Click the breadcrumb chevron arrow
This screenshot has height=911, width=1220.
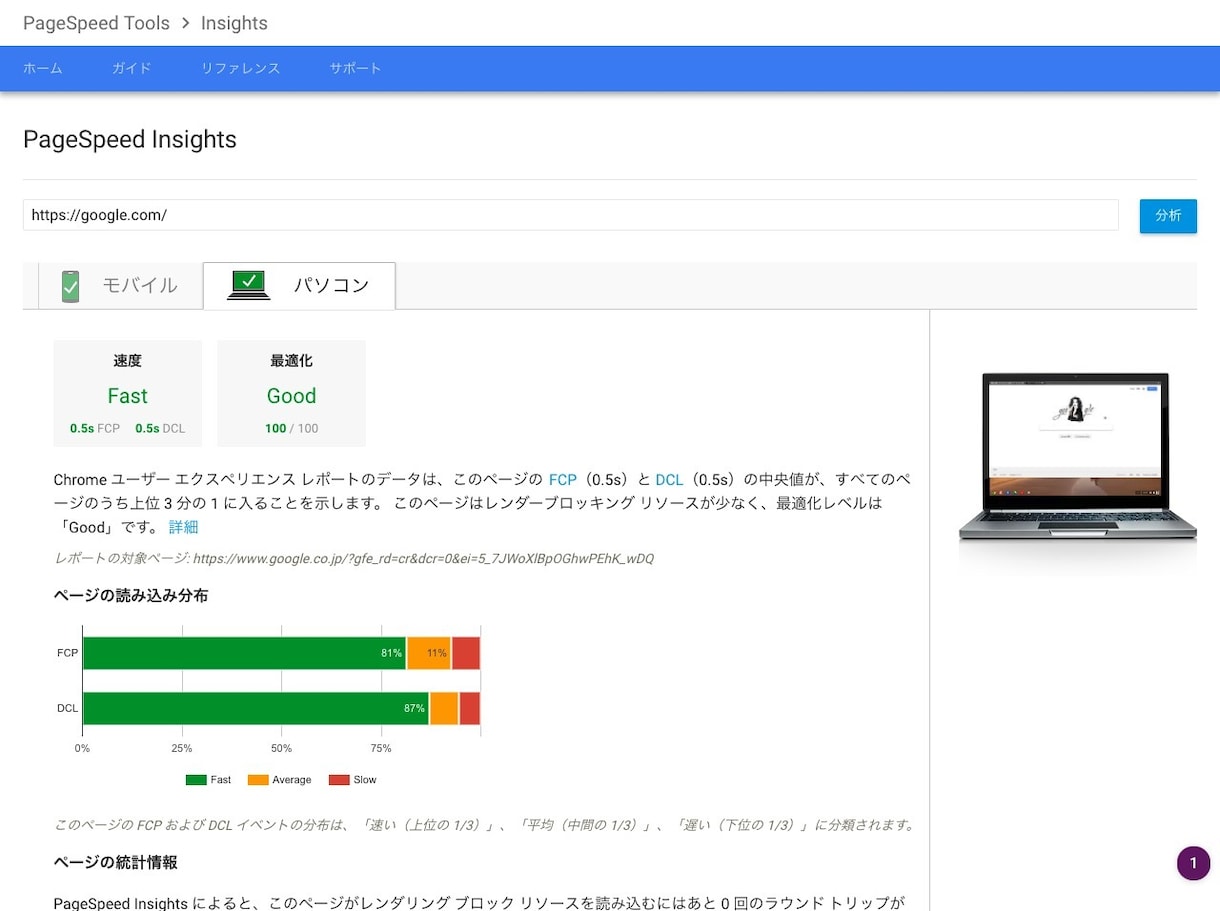click(185, 23)
